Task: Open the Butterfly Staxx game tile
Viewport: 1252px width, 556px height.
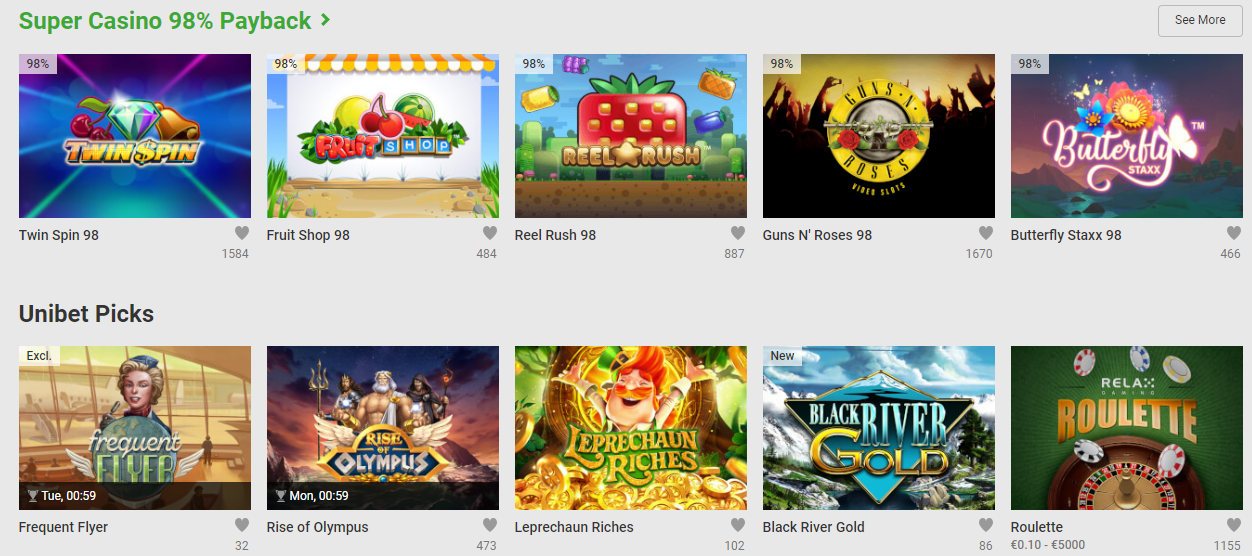Action: 1127,136
